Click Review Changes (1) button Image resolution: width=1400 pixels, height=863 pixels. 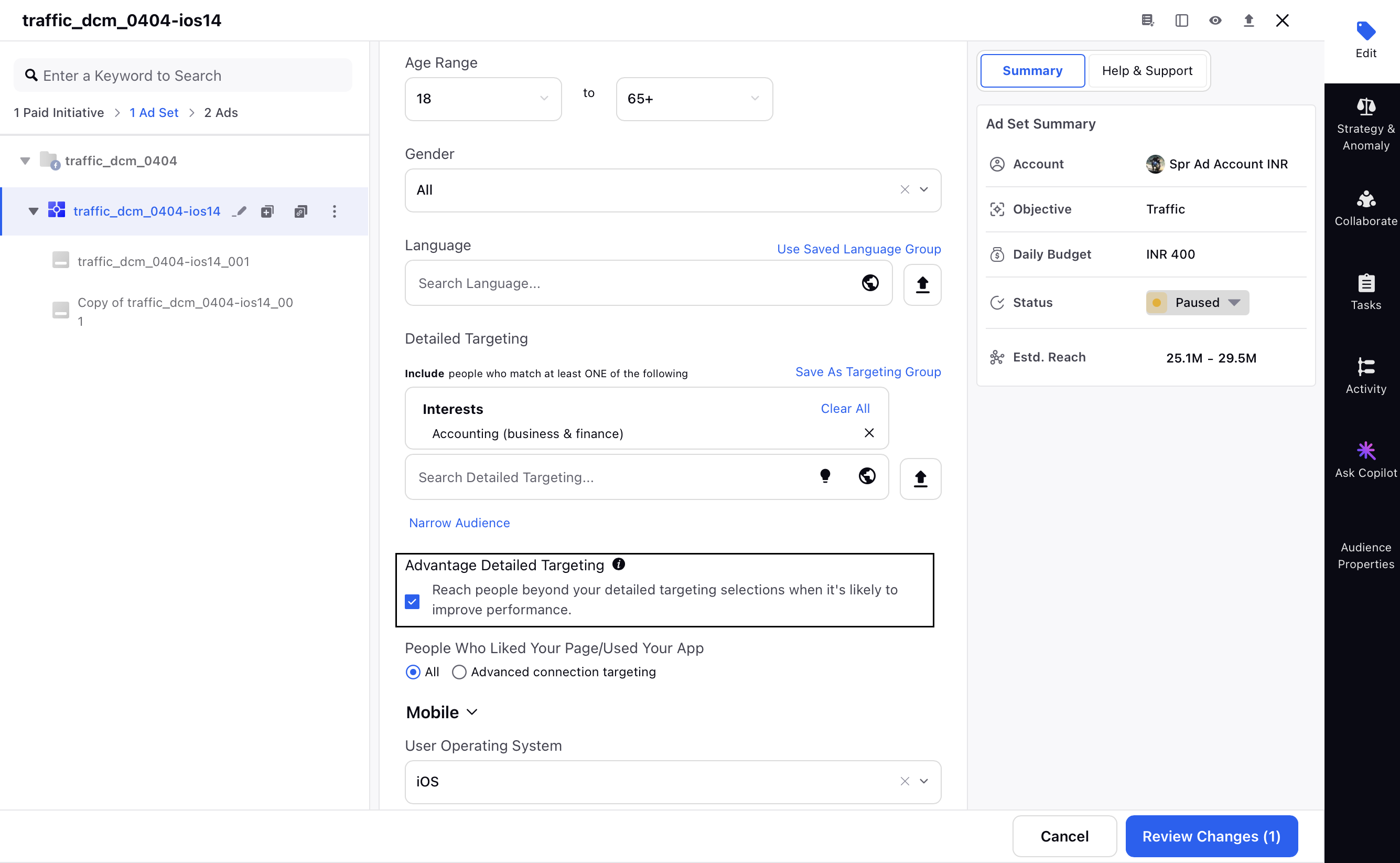point(1211,836)
